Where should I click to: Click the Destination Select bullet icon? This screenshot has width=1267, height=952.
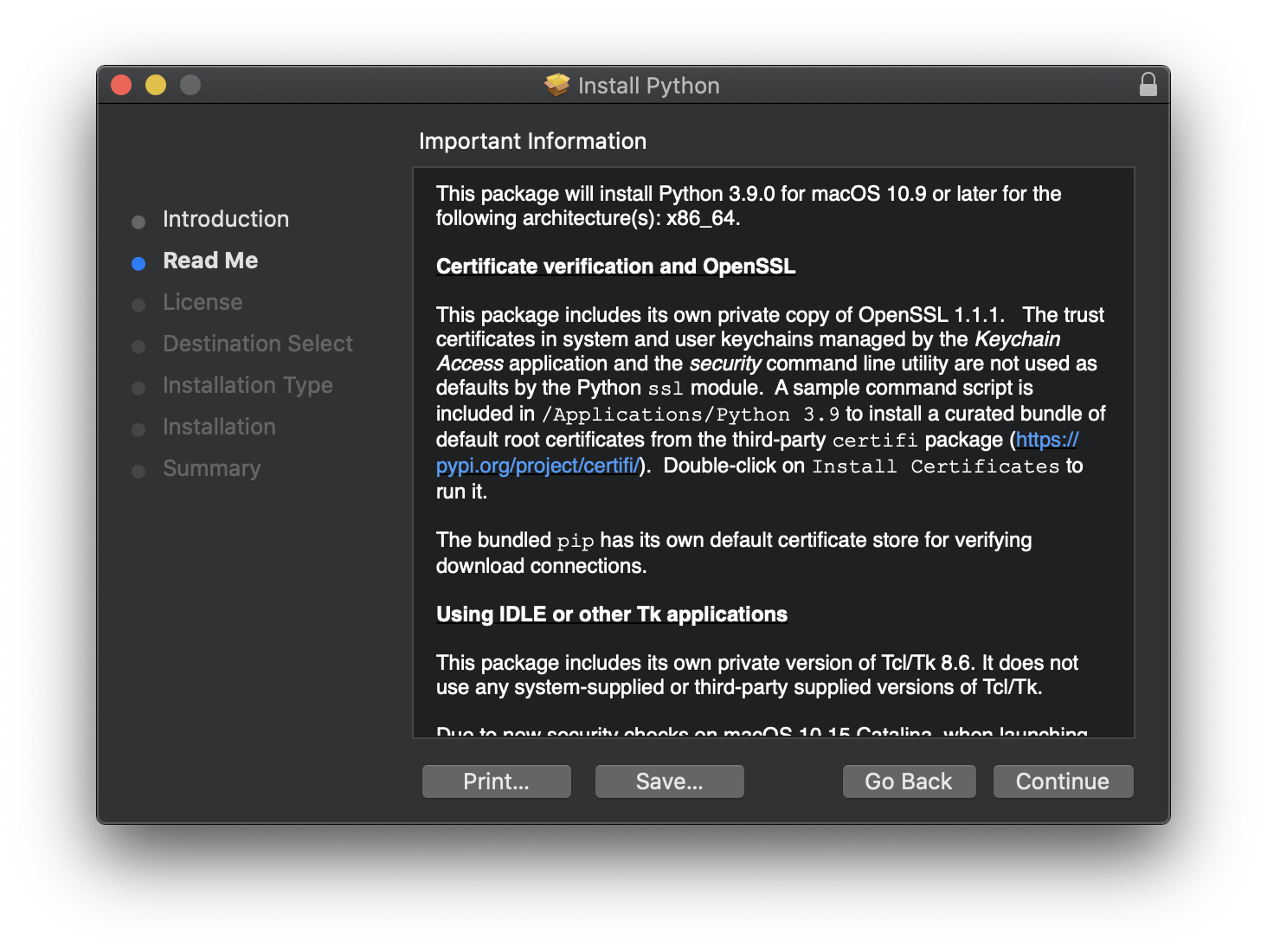(x=138, y=345)
